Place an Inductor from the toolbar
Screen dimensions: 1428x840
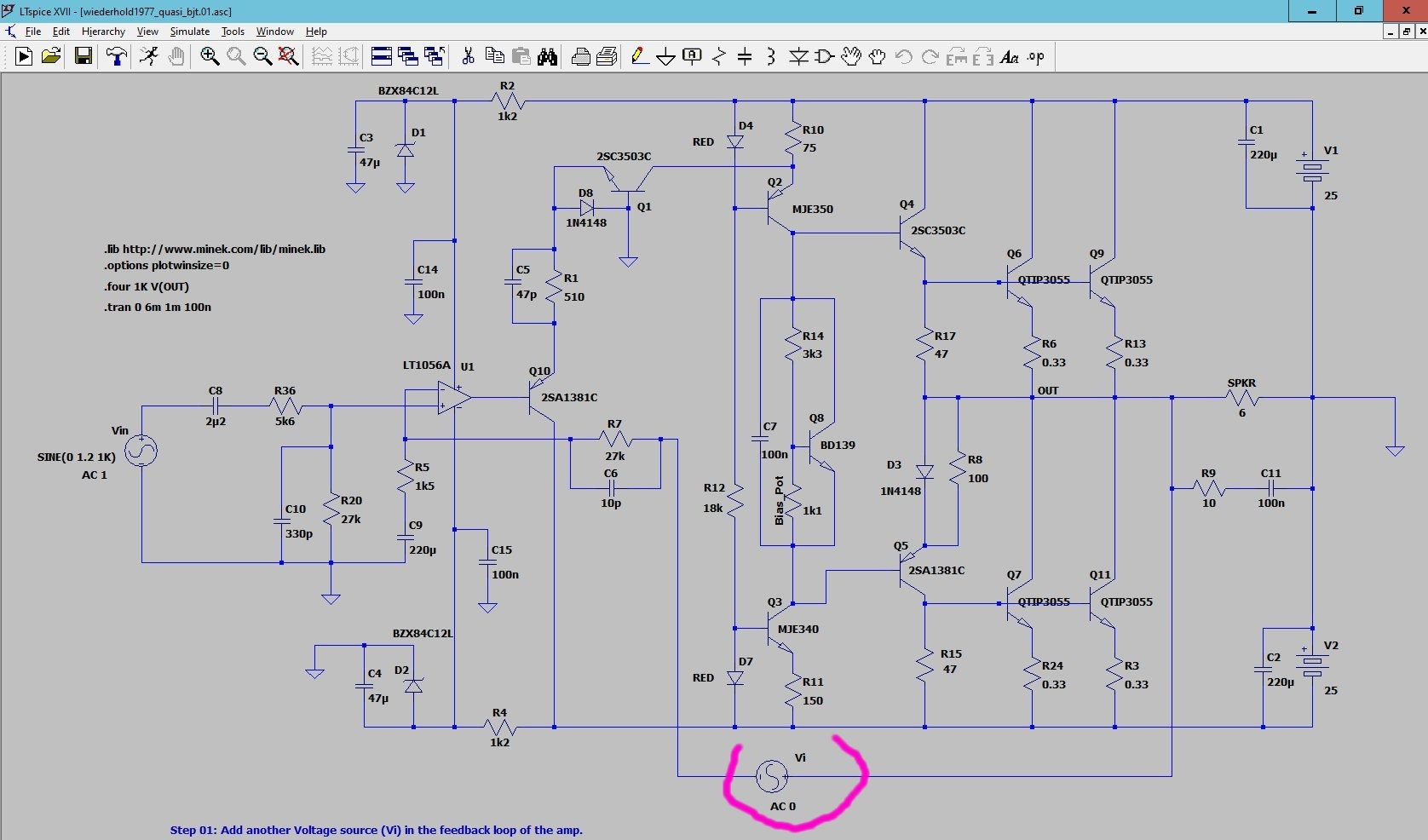771,56
